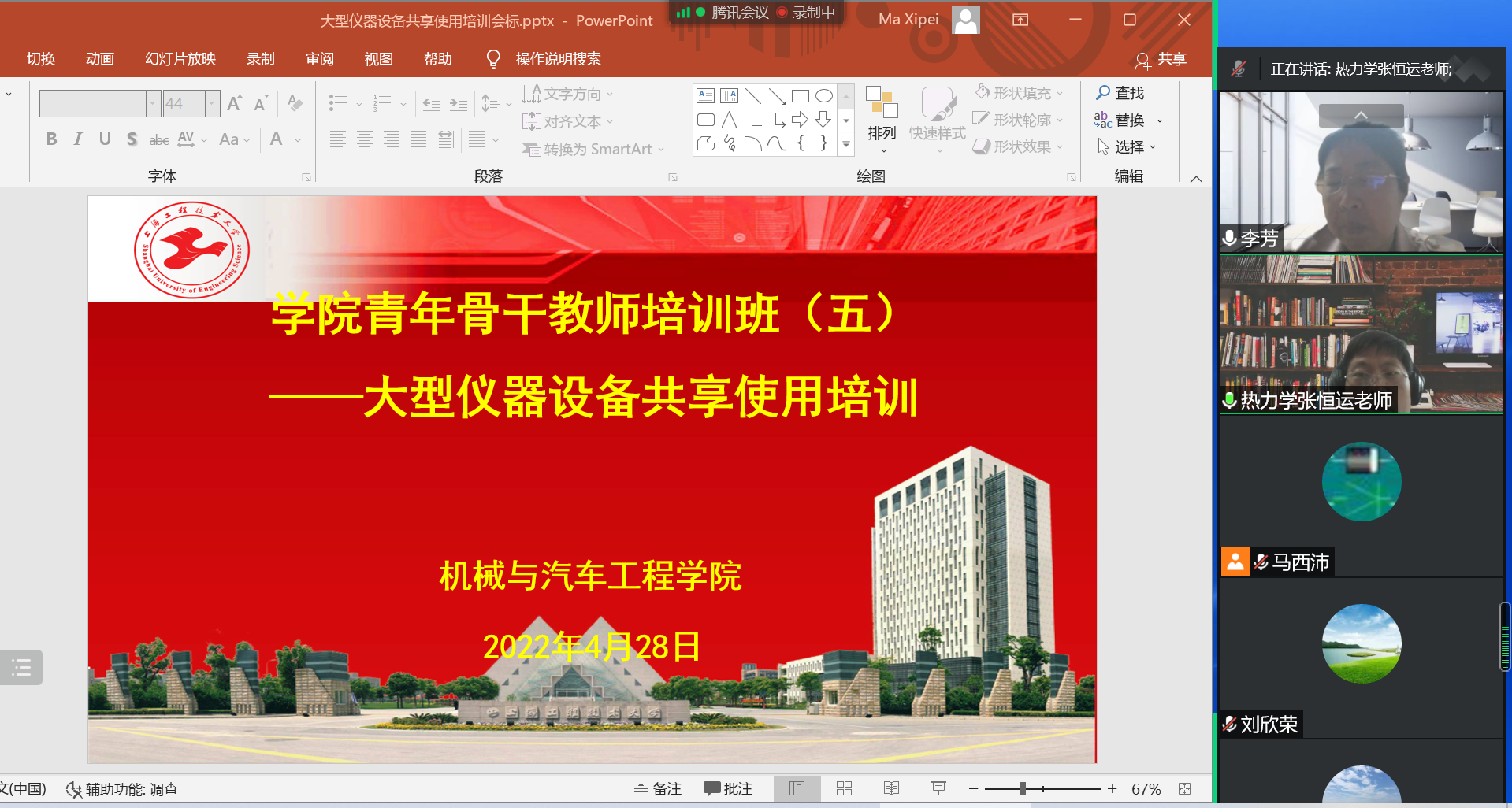Viewport: 1512px width, 808px height.
Task: Switch to slide sorter view icon
Action: click(x=844, y=788)
